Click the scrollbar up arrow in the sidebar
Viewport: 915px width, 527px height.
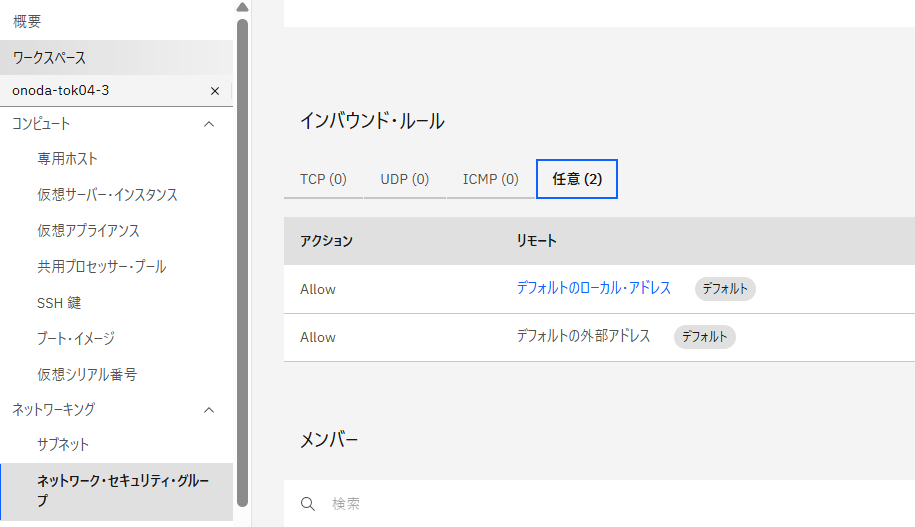click(243, 7)
